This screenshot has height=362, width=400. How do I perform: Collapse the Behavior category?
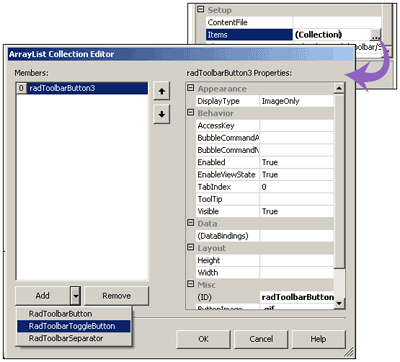pos(190,113)
